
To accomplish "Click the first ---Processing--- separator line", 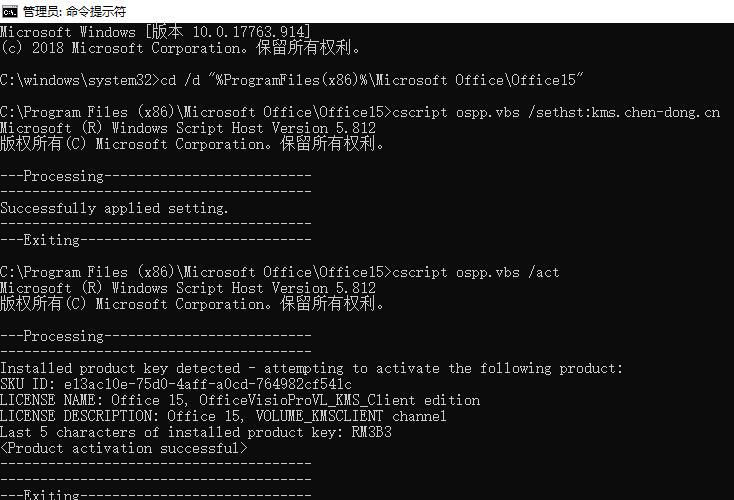I will pyautogui.click(x=156, y=176).
